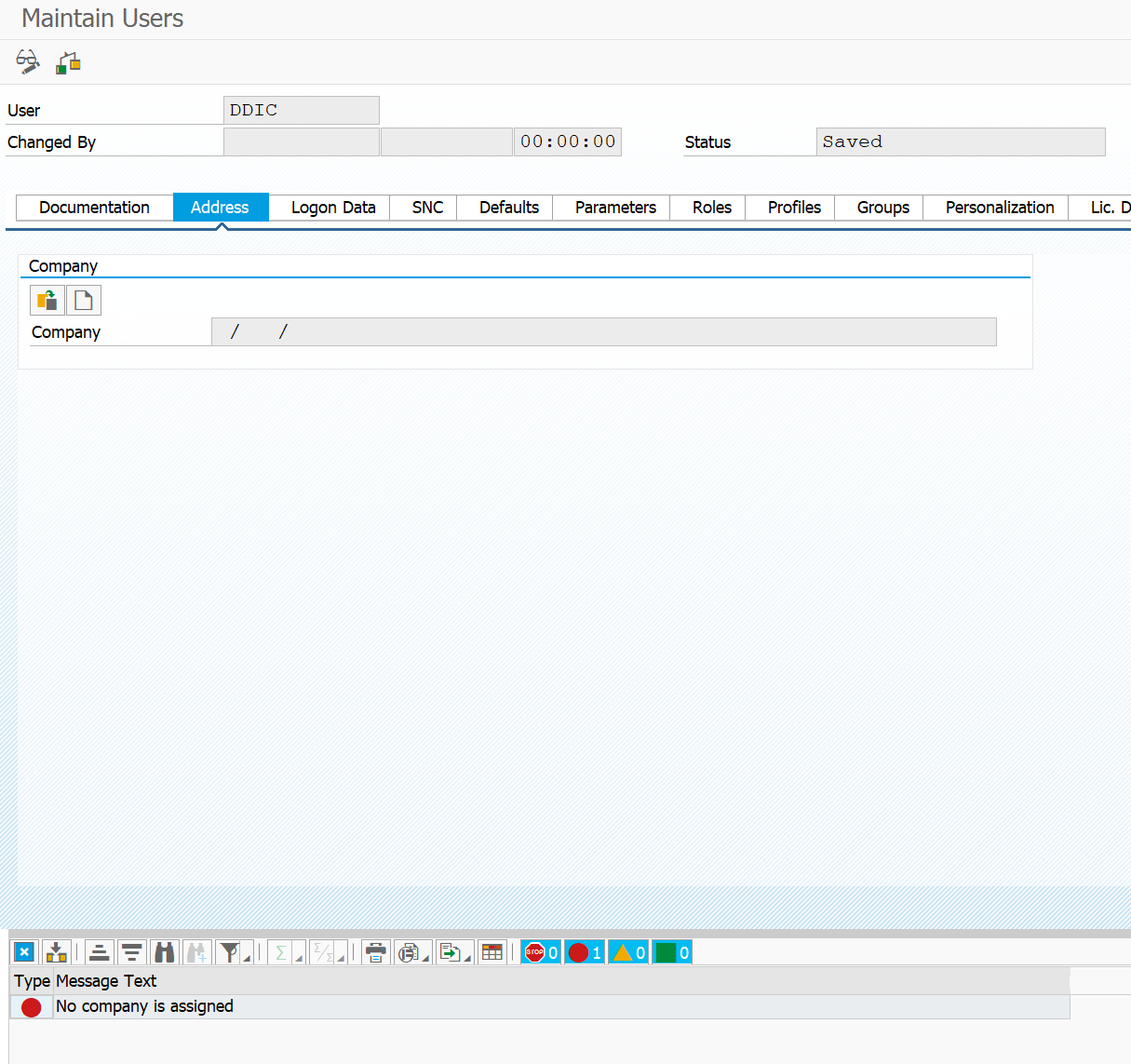The image size is (1131, 1064).
Task: Click the Sort Ascending icon
Action: (x=100, y=952)
